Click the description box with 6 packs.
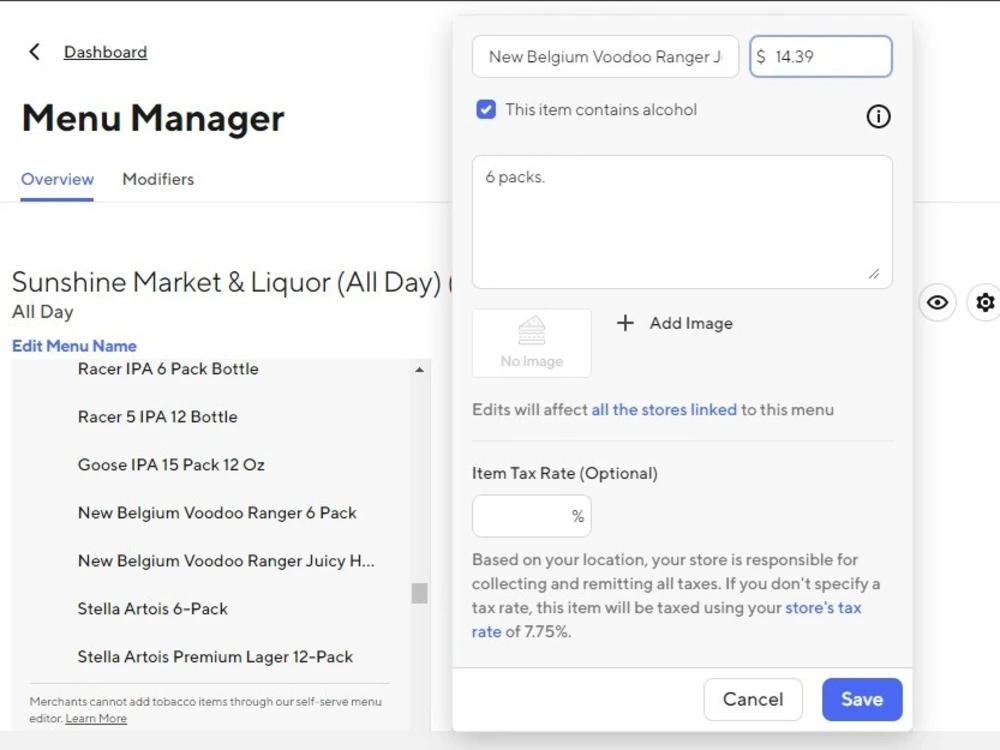 682,222
